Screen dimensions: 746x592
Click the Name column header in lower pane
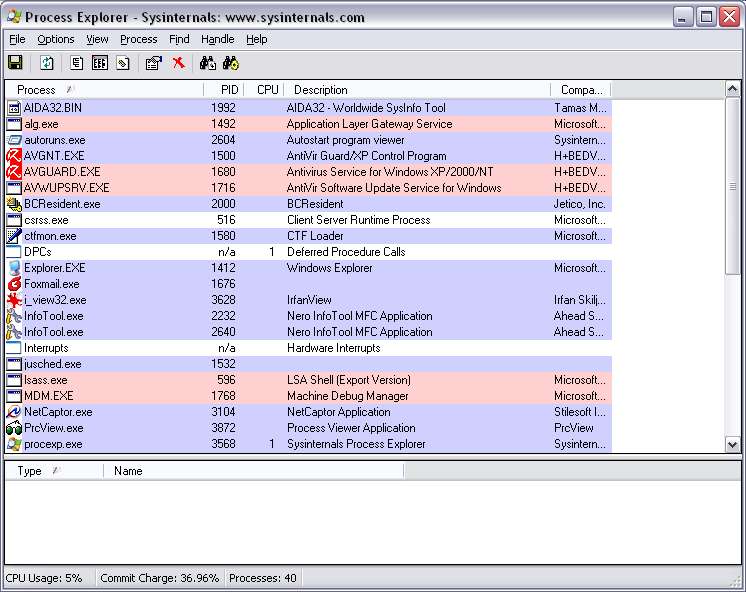point(128,471)
